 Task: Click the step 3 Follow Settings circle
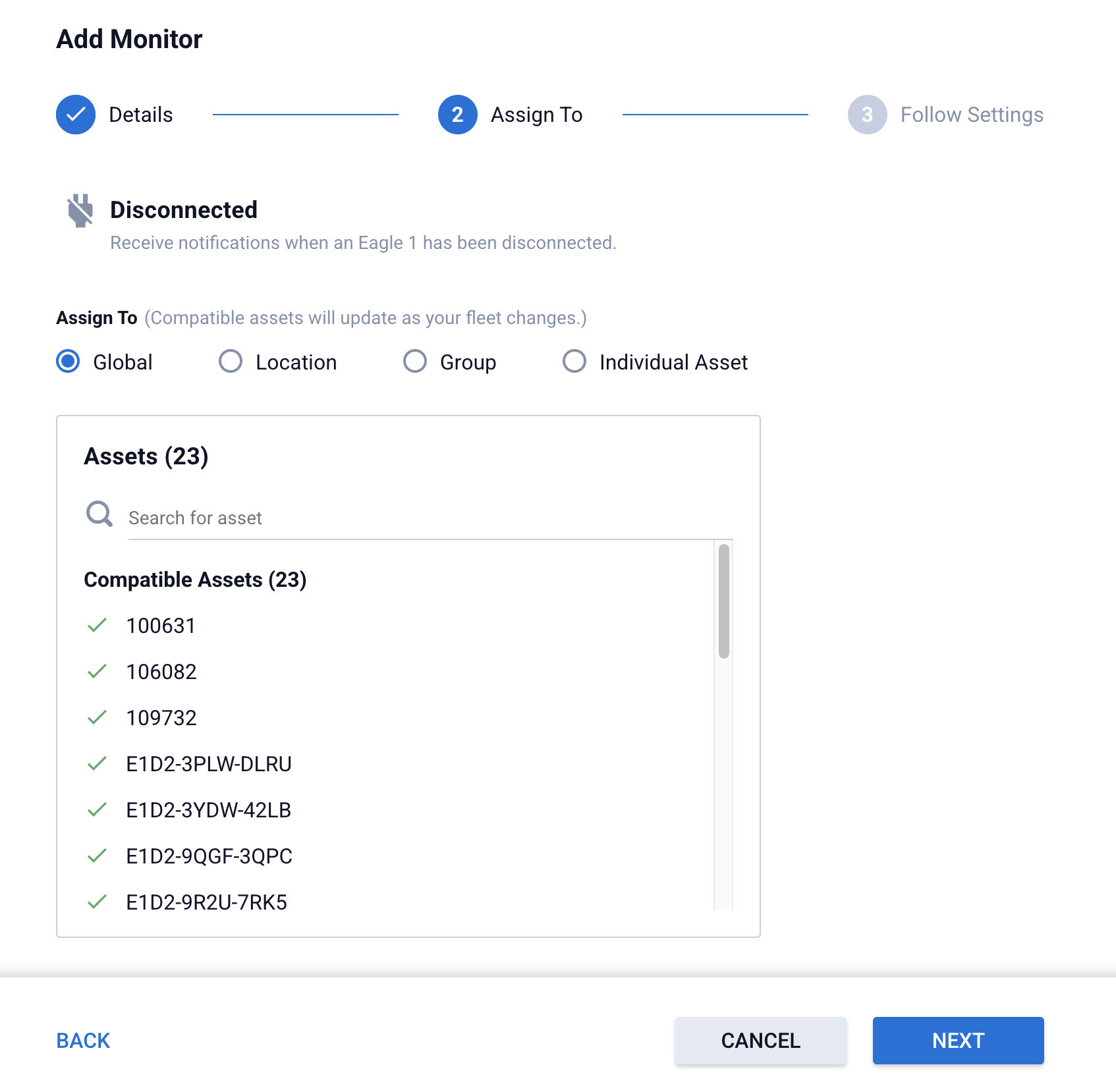click(x=867, y=115)
